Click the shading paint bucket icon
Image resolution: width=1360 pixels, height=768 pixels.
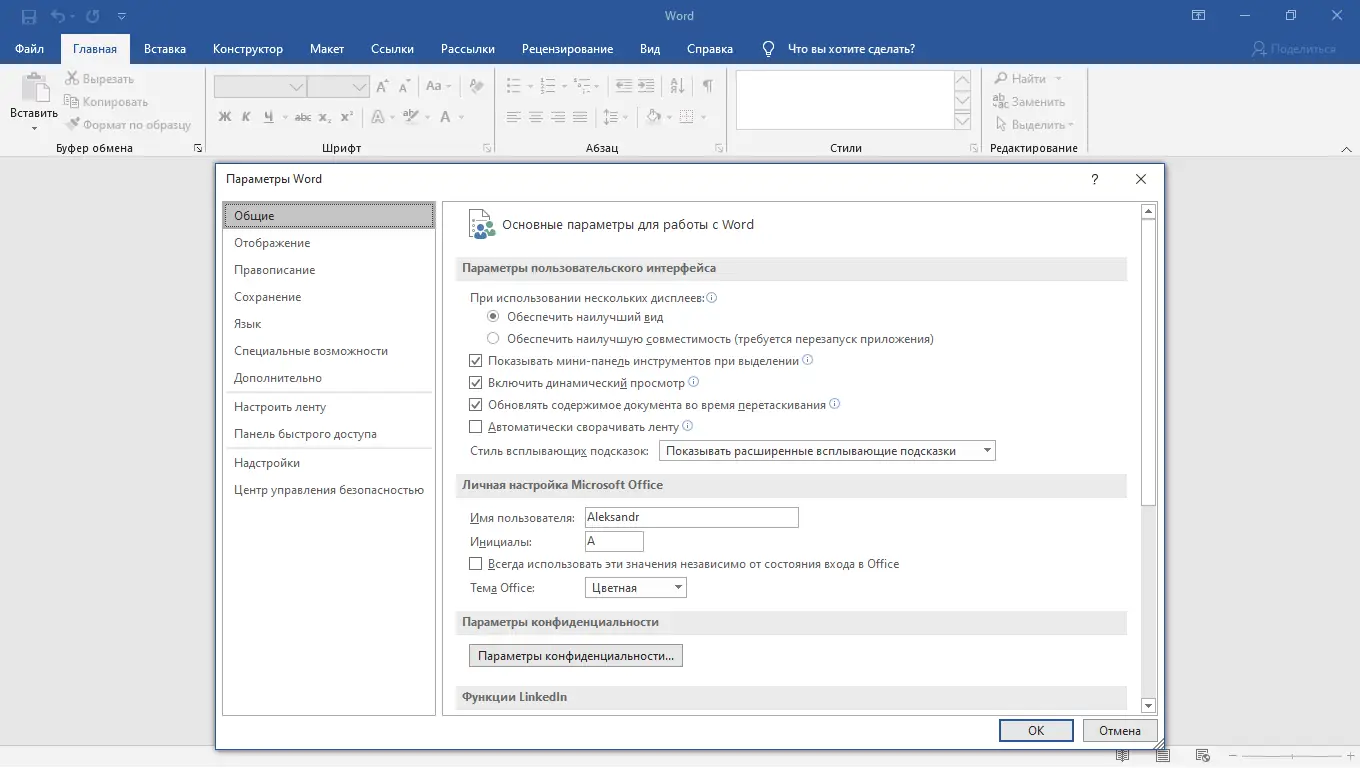(653, 117)
